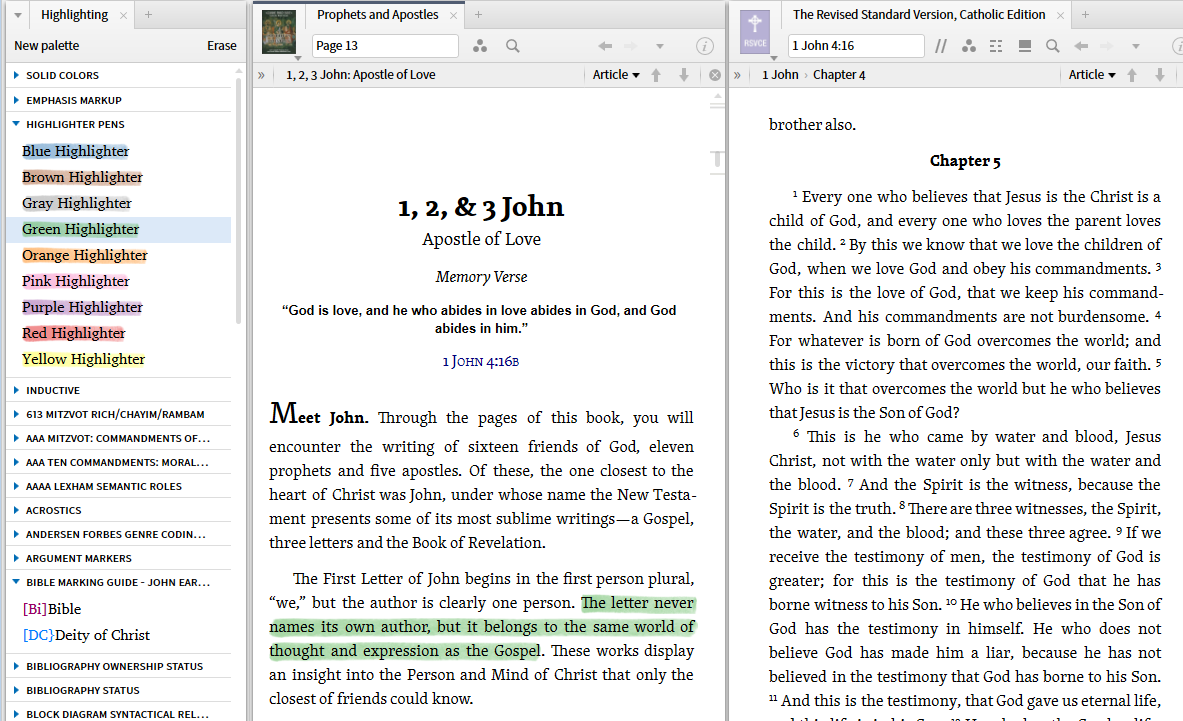Switch to the Prophets and Apostles tab

377,15
